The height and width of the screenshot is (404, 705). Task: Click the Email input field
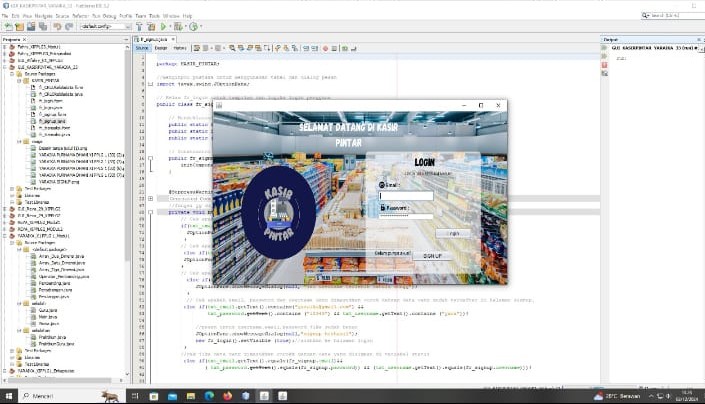coord(407,196)
